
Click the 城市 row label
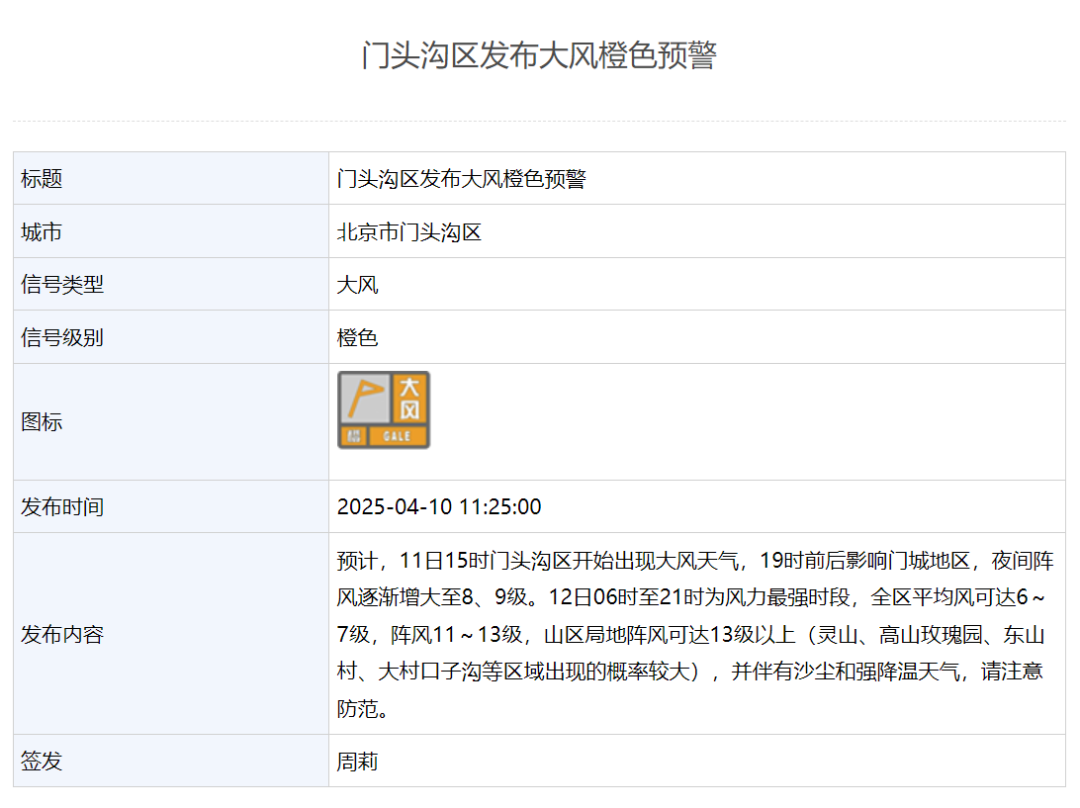pos(42,232)
